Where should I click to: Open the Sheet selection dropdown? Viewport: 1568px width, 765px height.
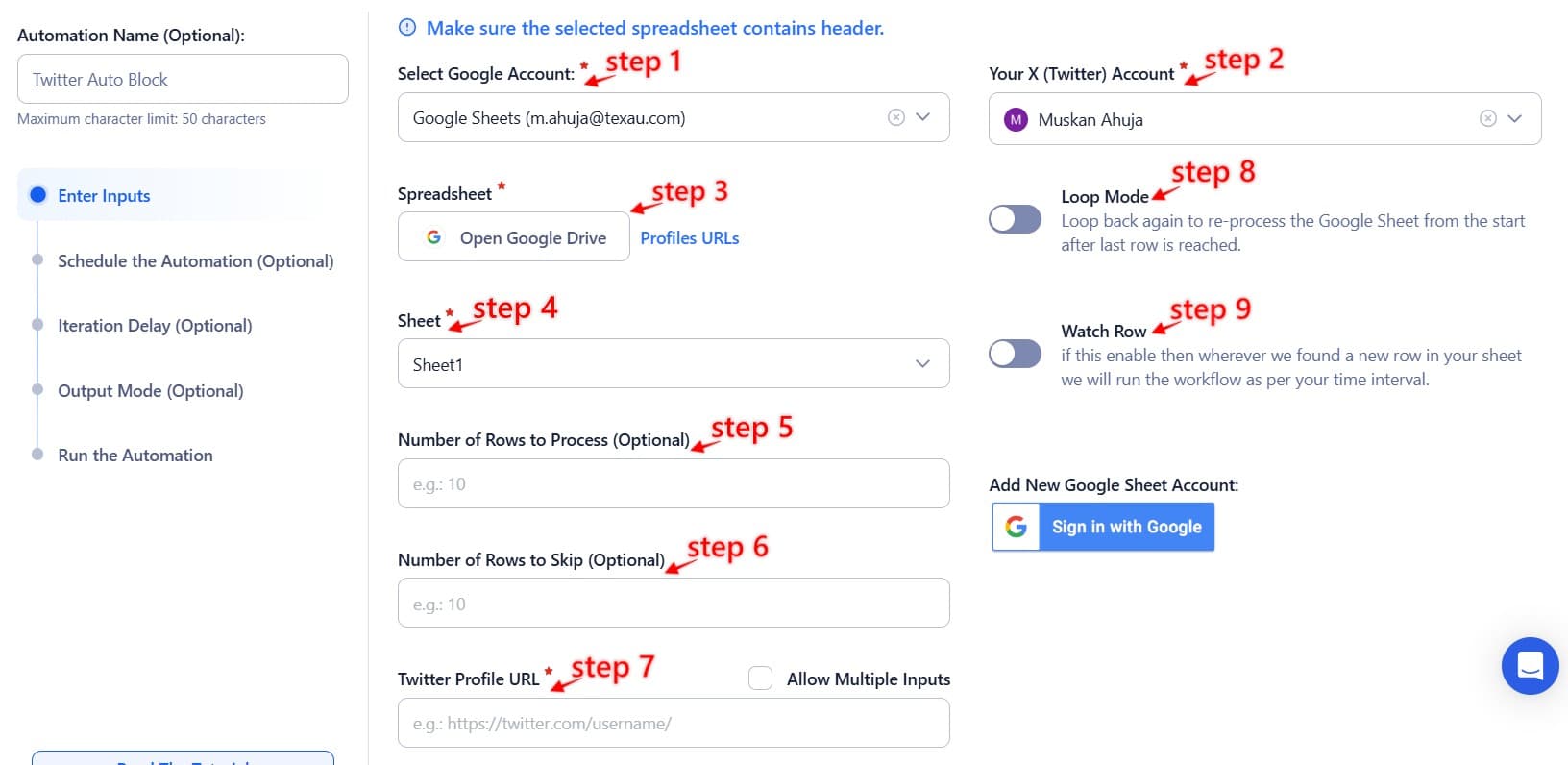coord(922,364)
